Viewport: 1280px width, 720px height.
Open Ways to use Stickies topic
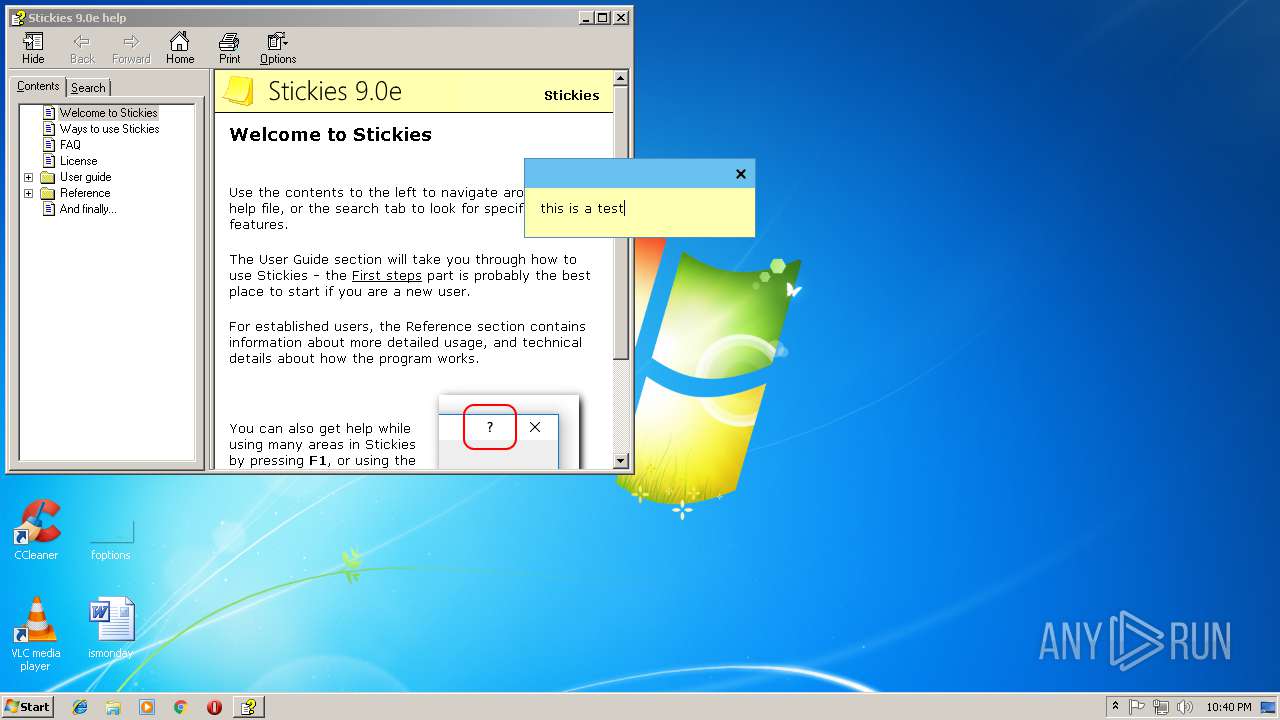tap(109, 129)
